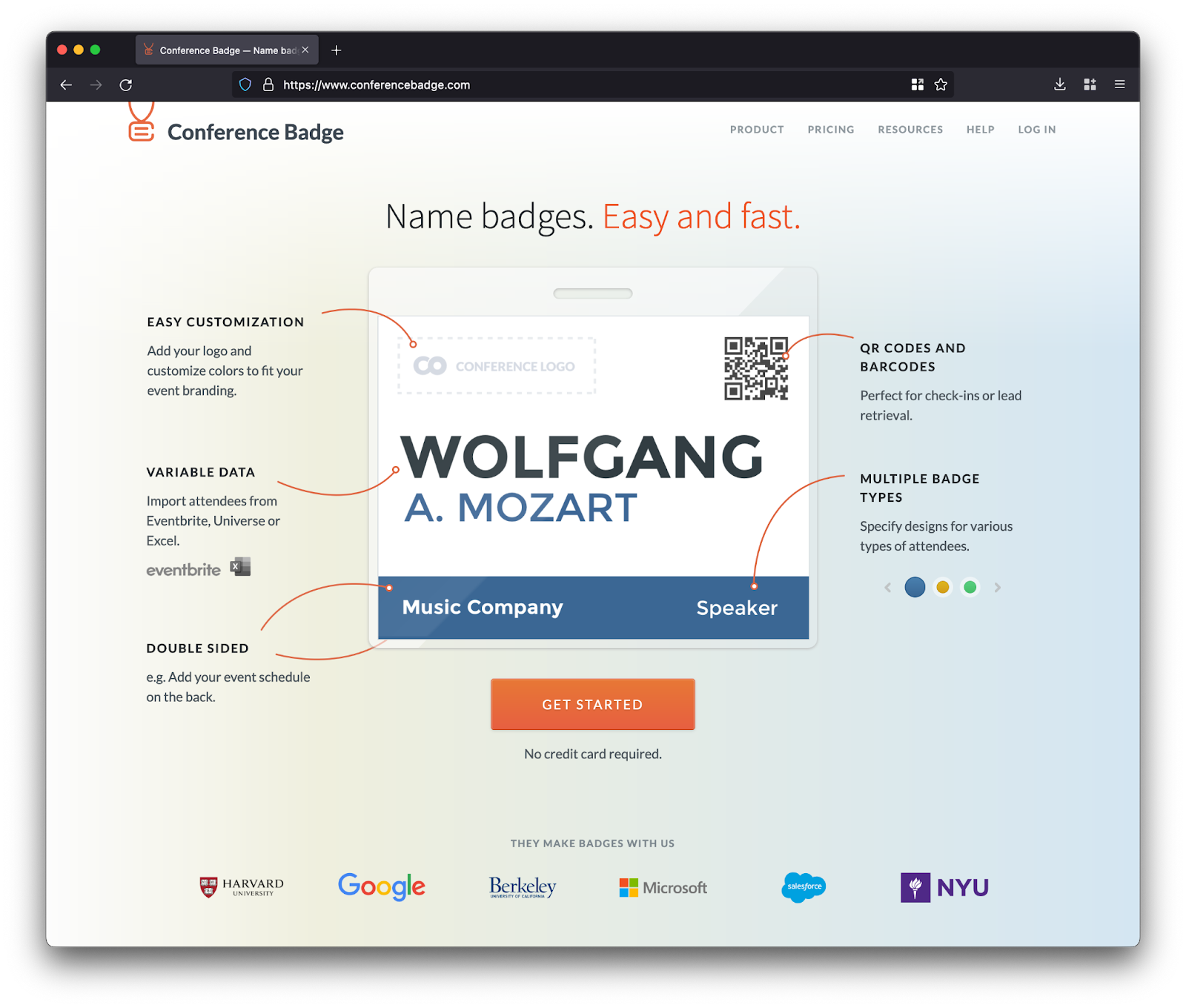The width and height of the screenshot is (1186, 1008).
Task: Click the NYU logo
Action: 945,887
